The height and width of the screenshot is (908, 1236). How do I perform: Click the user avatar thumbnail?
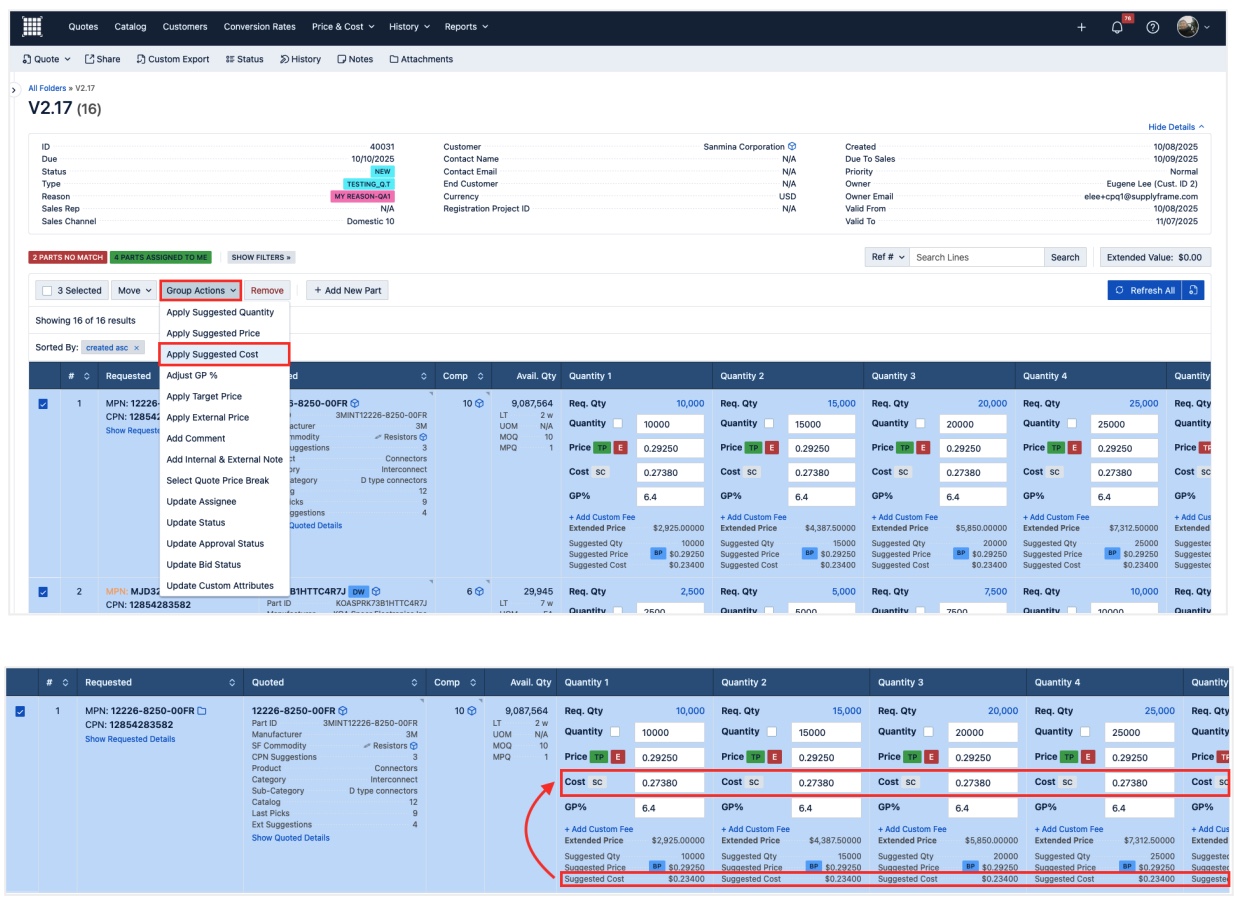(1188, 27)
